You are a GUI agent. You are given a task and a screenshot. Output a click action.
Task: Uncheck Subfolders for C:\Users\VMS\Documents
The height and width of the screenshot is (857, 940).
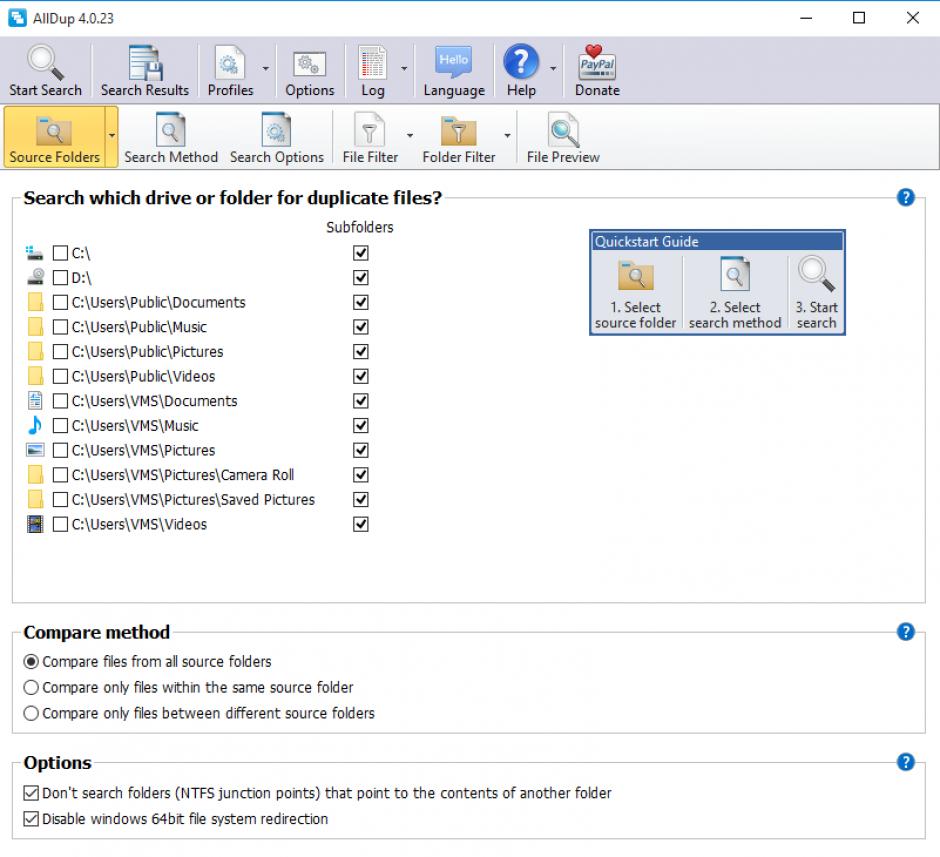360,401
